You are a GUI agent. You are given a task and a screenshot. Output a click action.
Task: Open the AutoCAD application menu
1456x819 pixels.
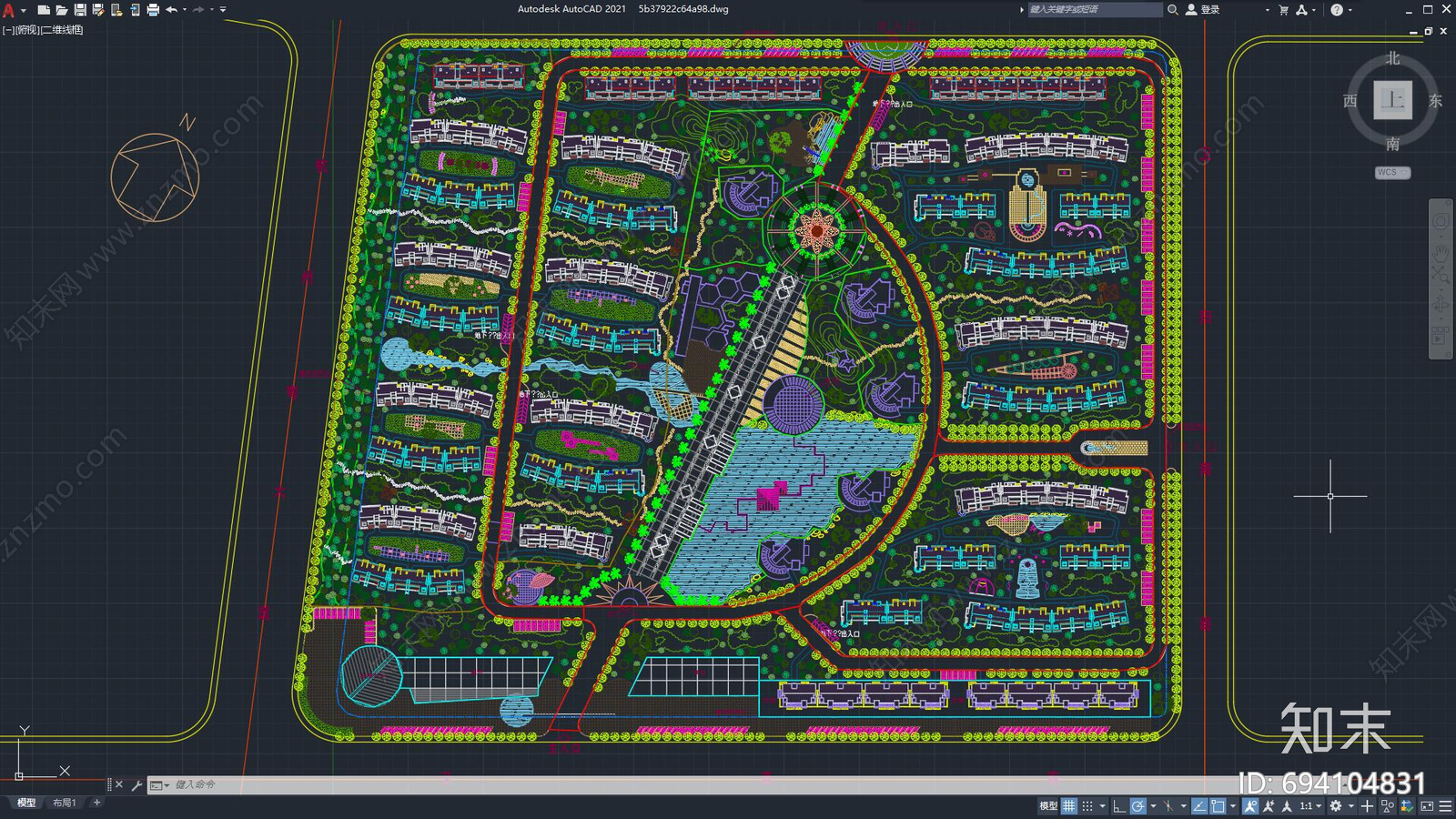tap(9, 10)
